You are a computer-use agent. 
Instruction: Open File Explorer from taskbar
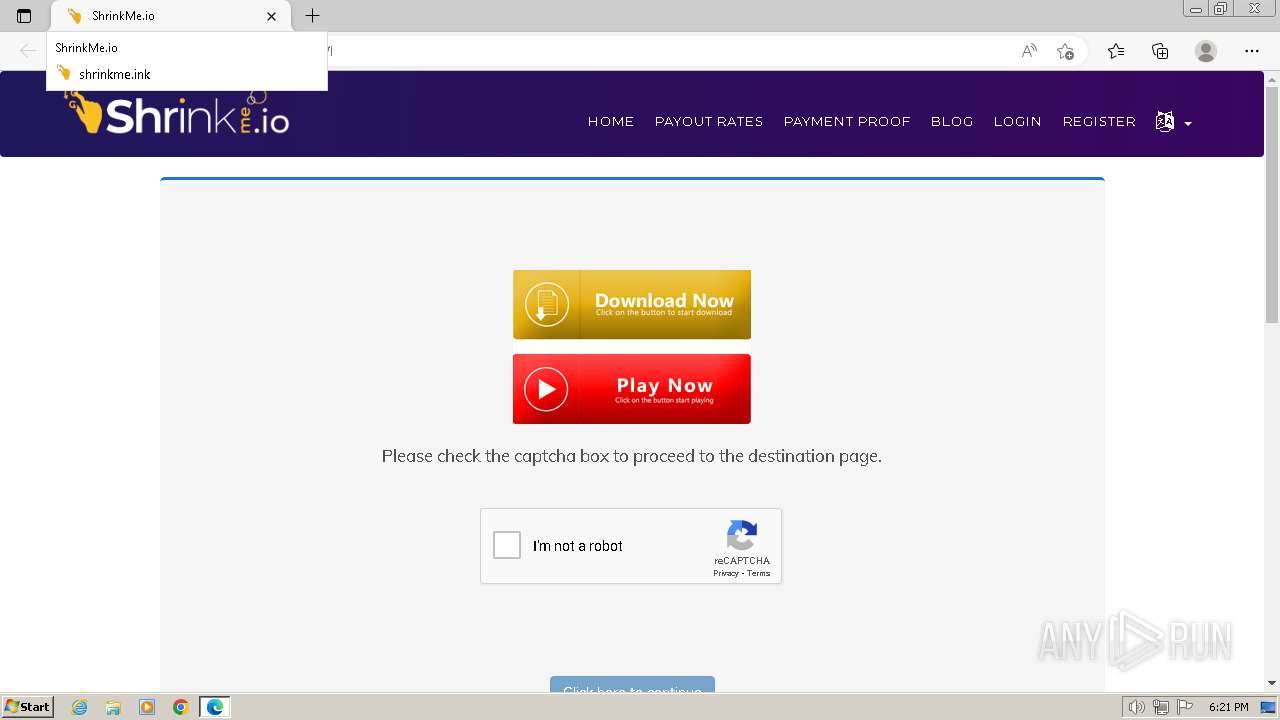point(113,707)
